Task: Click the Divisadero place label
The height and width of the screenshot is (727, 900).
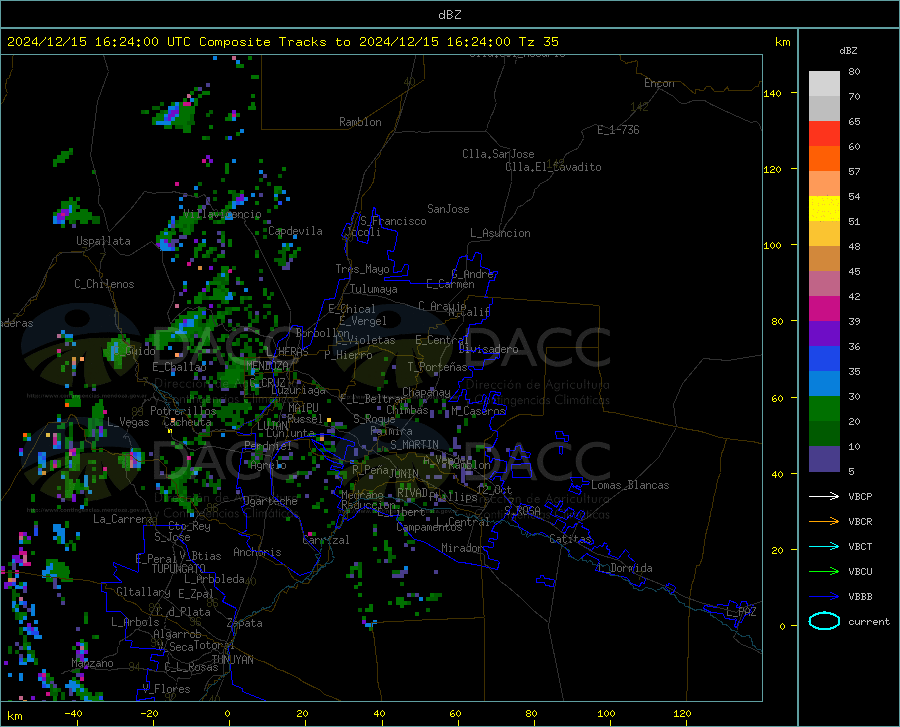Action: point(488,349)
